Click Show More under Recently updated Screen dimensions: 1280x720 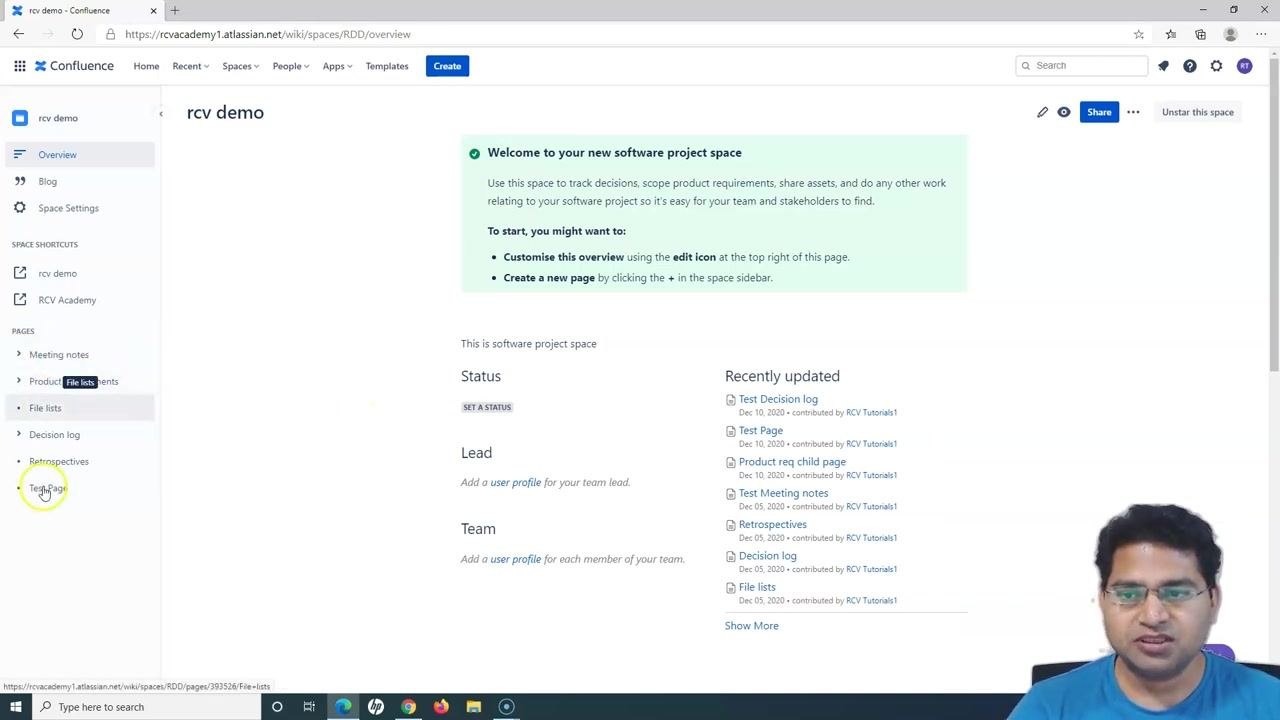(x=751, y=626)
